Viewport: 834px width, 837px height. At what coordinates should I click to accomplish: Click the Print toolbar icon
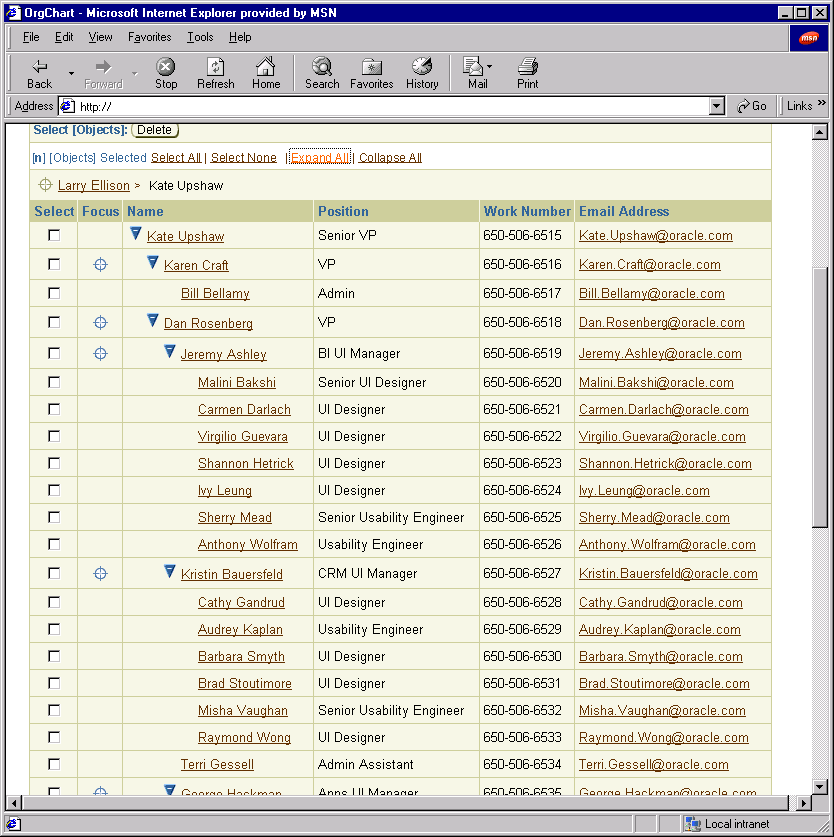click(x=528, y=73)
